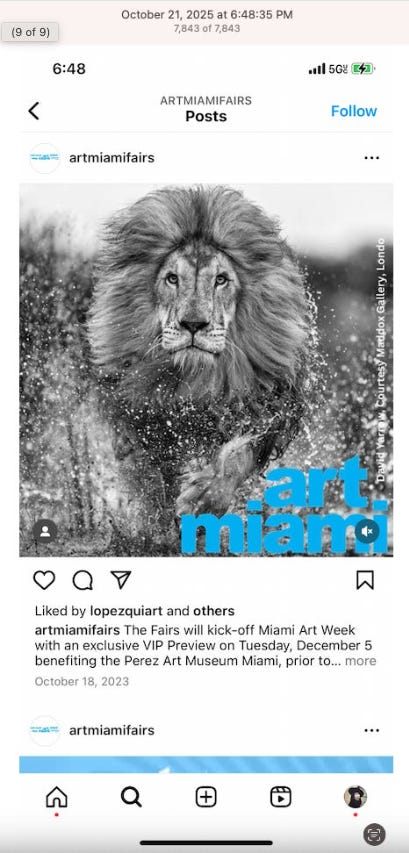Tap the text scan icon at bottom right

click(374, 833)
